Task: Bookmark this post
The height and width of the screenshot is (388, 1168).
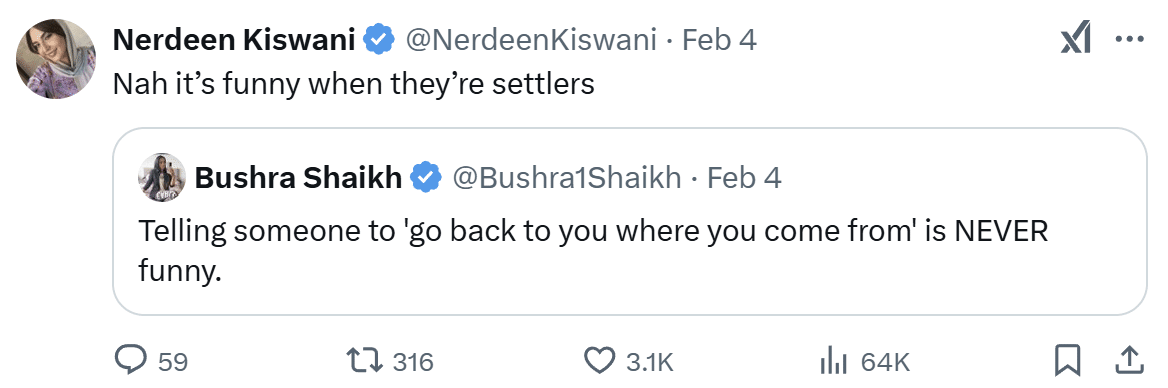Action: [x=1067, y=361]
